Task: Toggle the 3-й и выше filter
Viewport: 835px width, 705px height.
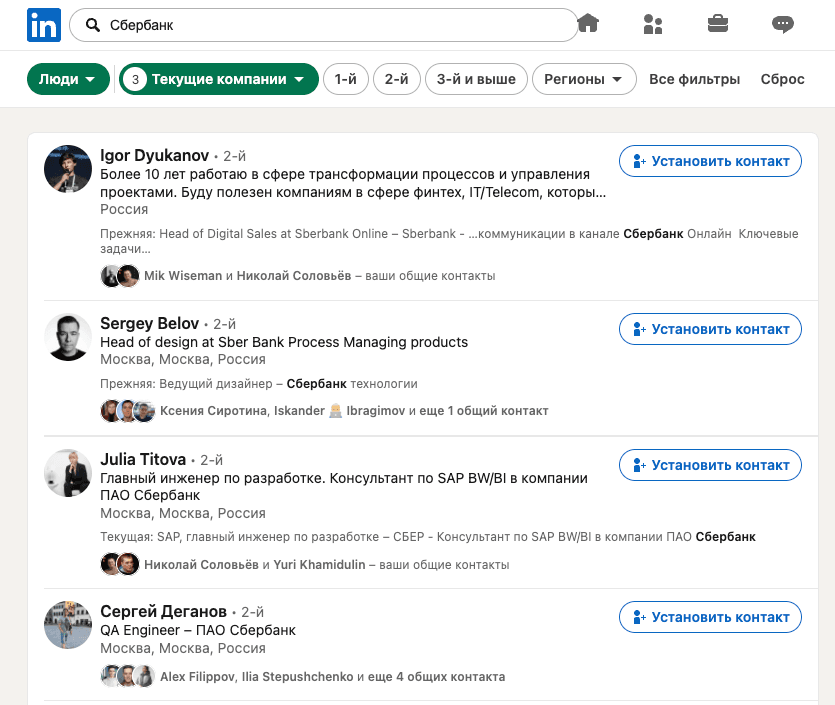Action: [x=476, y=79]
